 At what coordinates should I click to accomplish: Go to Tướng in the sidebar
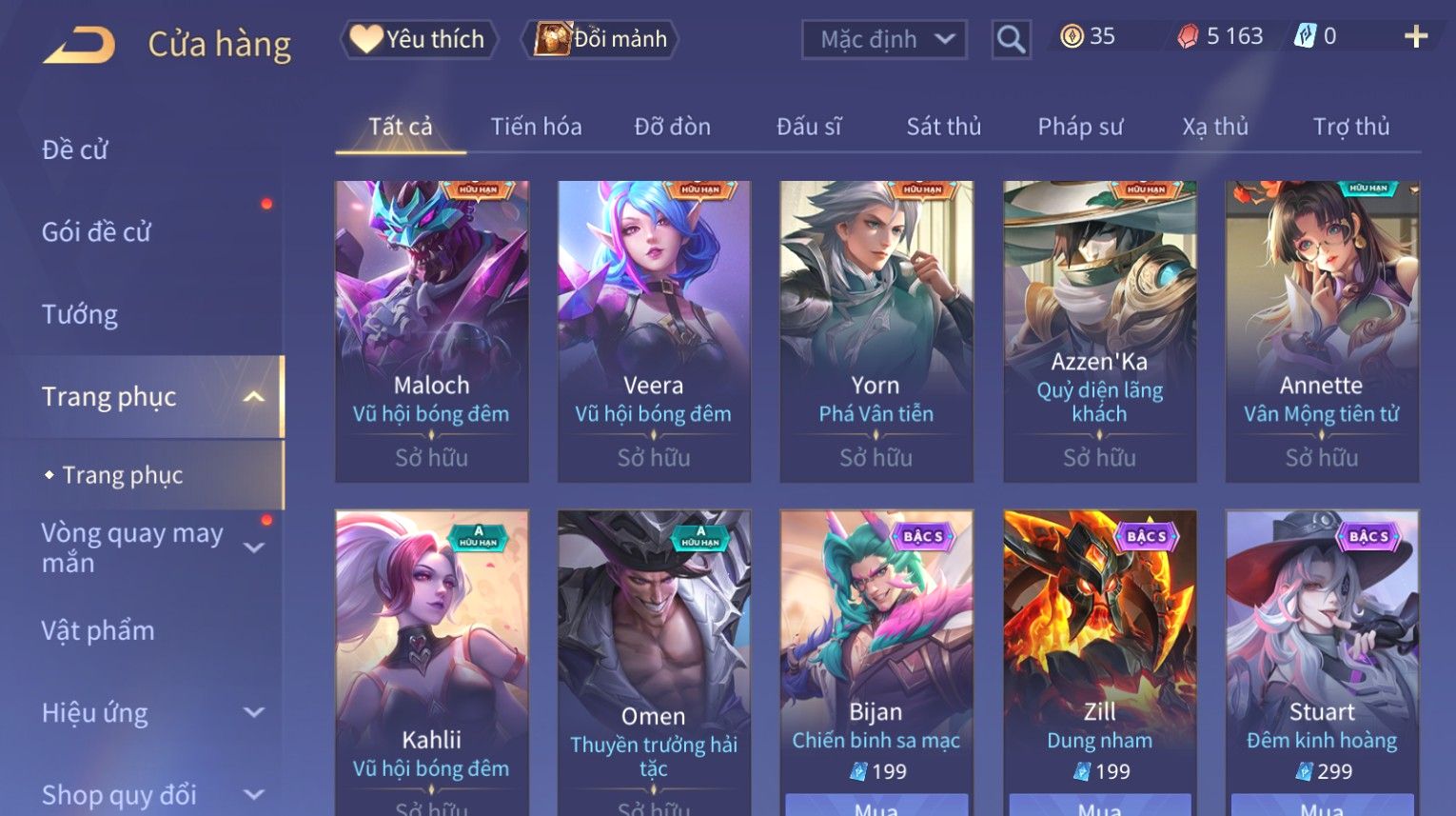tap(80, 314)
